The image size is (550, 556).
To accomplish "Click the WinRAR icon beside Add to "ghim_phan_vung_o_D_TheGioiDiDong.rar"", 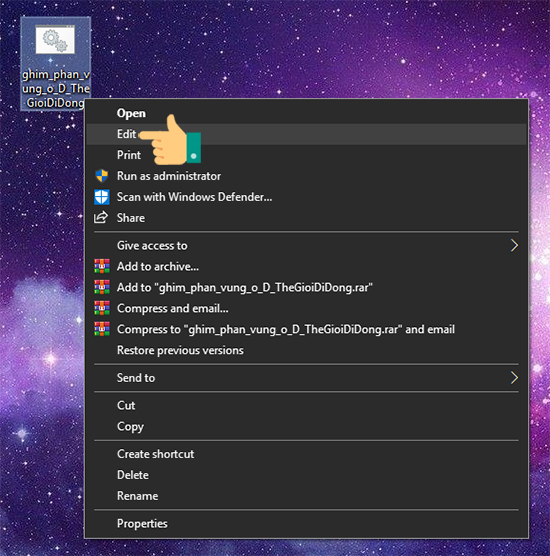I will click(102, 287).
